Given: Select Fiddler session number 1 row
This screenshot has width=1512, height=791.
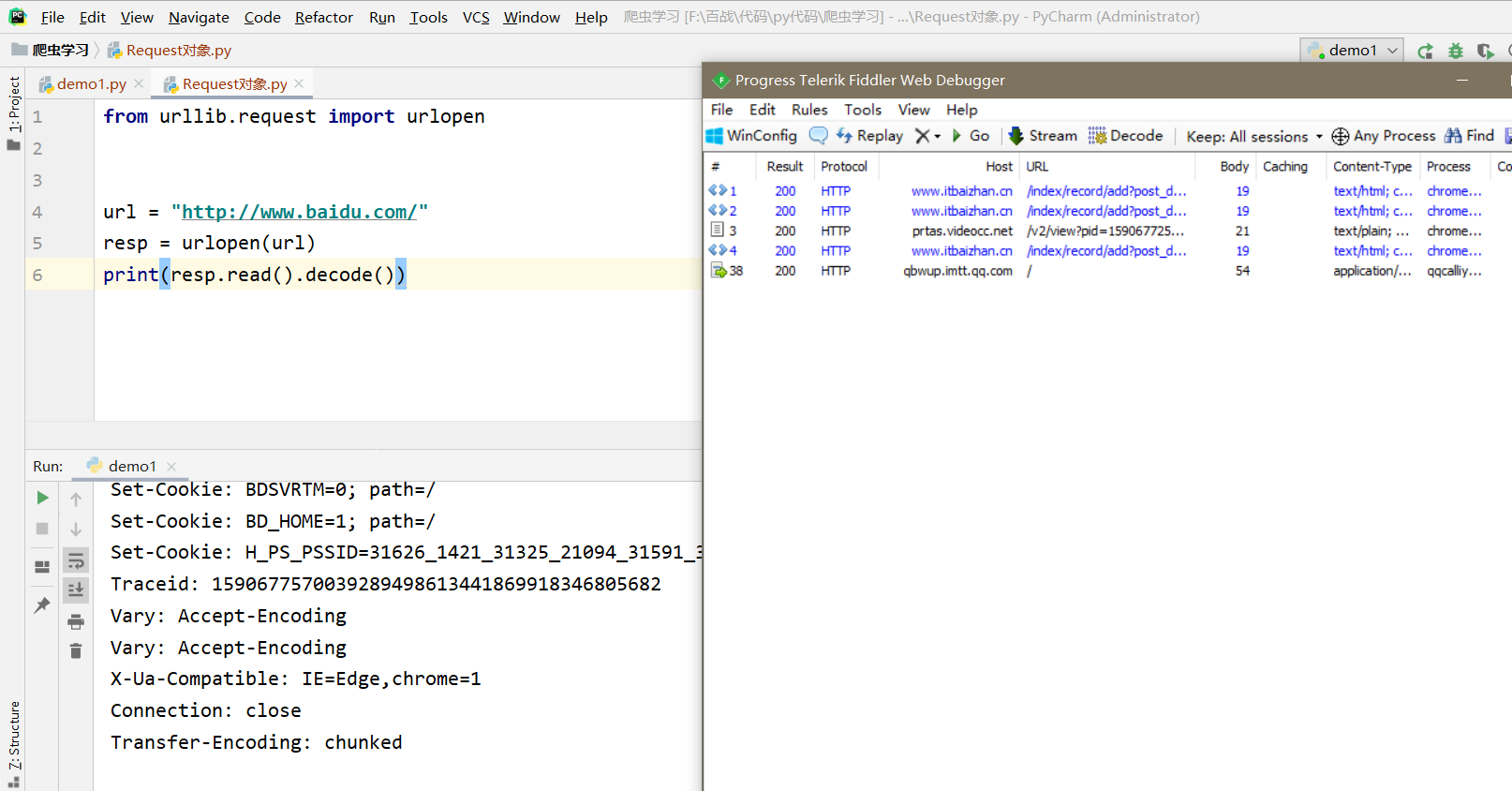Looking at the screenshot, I should 1107,191.
